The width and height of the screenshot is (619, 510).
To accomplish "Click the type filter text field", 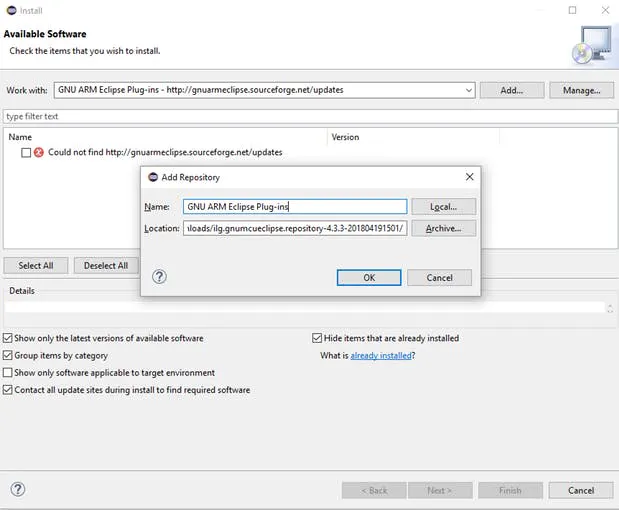I will click(x=310, y=116).
